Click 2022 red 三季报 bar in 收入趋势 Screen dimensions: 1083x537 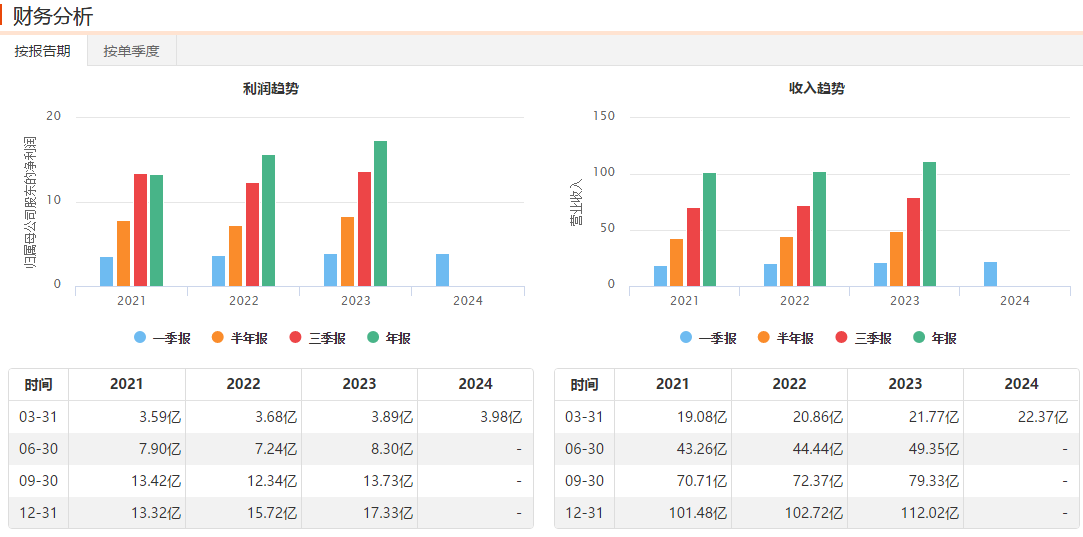click(803, 246)
